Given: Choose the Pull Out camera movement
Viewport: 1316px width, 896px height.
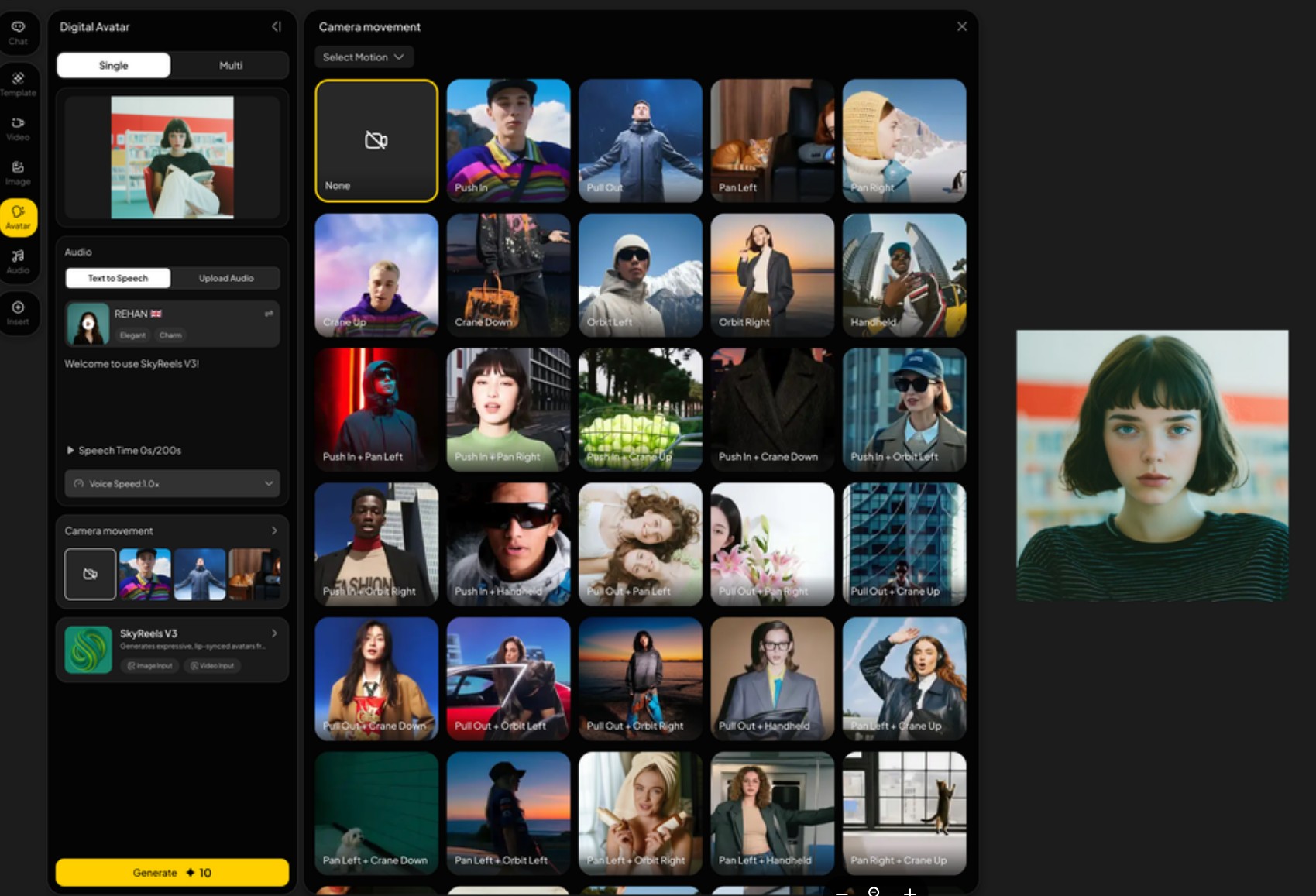Looking at the screenshot, I should (641, 140).
